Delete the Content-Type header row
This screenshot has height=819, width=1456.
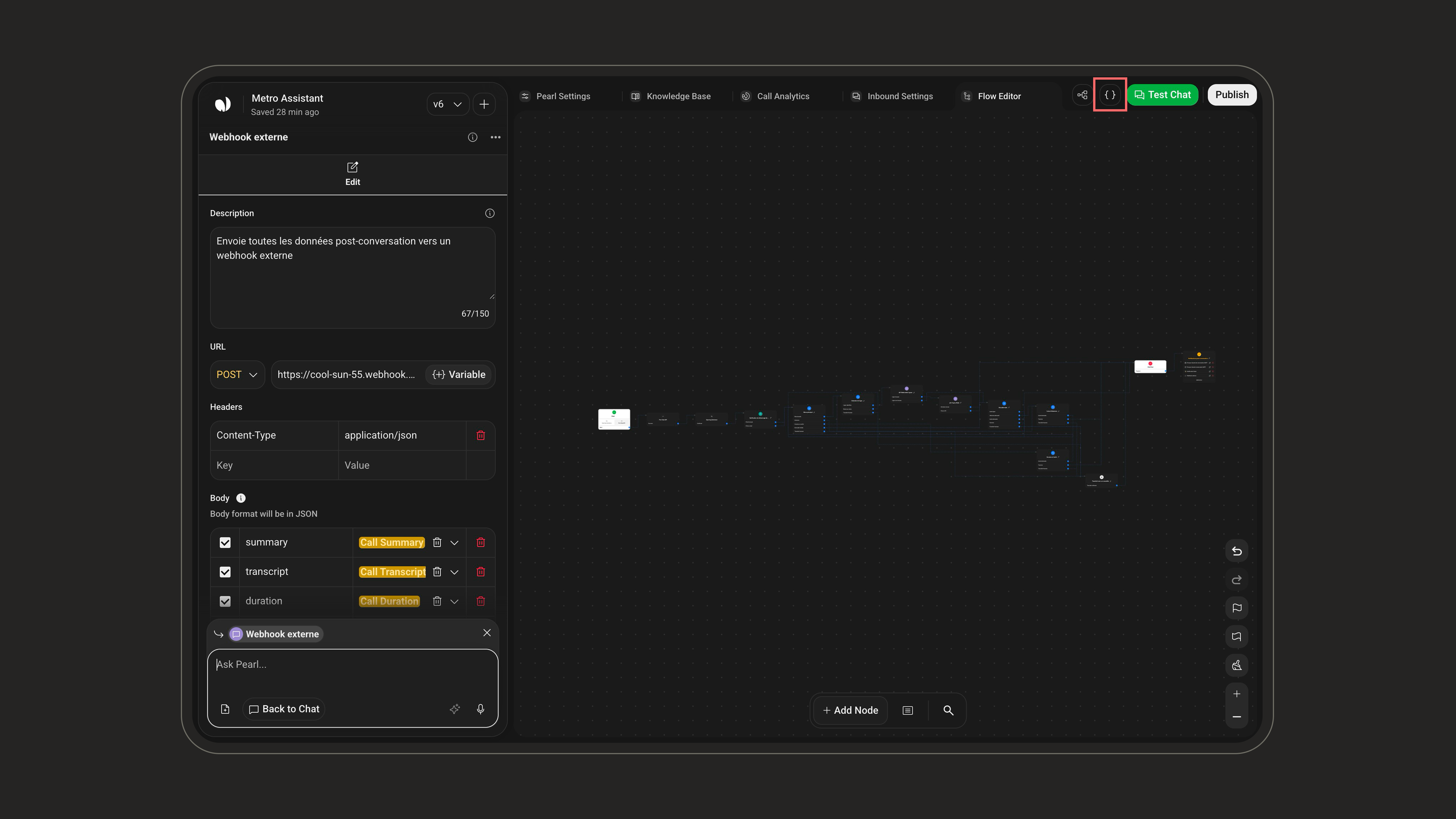[481, 435]
